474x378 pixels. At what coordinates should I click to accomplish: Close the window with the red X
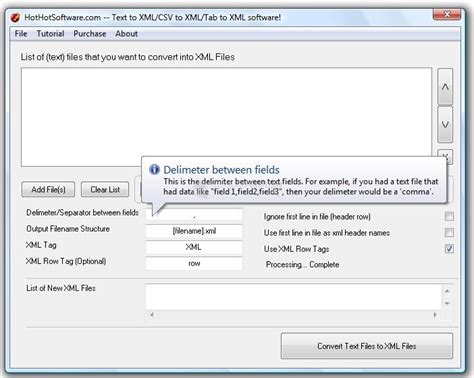click(447, 14)
